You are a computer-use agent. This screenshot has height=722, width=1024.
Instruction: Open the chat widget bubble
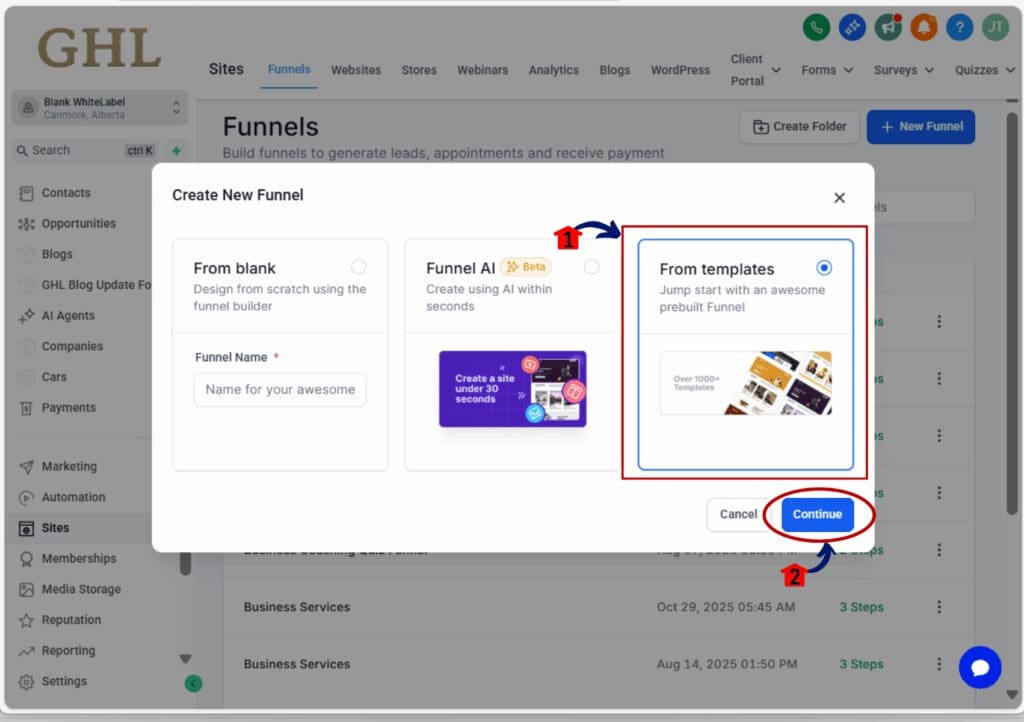pyautogui.click(x=979, y=667)
